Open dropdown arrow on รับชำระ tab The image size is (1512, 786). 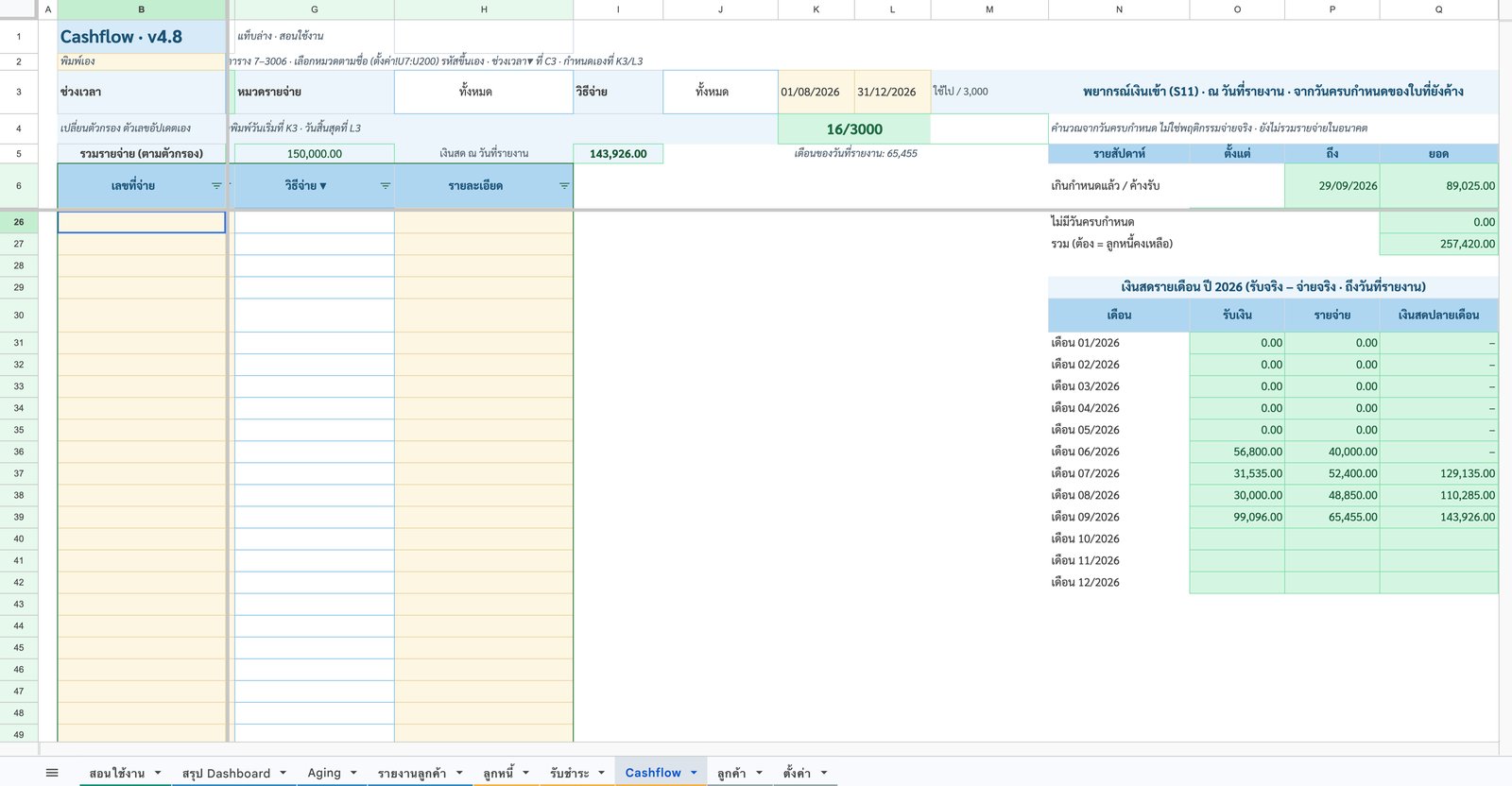[602, 773]
